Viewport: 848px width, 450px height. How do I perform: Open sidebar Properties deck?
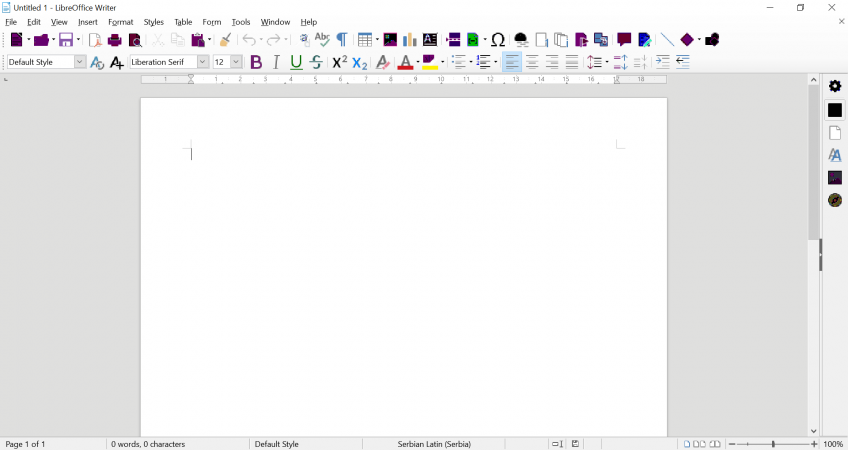pyautogui.click(x=834, y=110)
